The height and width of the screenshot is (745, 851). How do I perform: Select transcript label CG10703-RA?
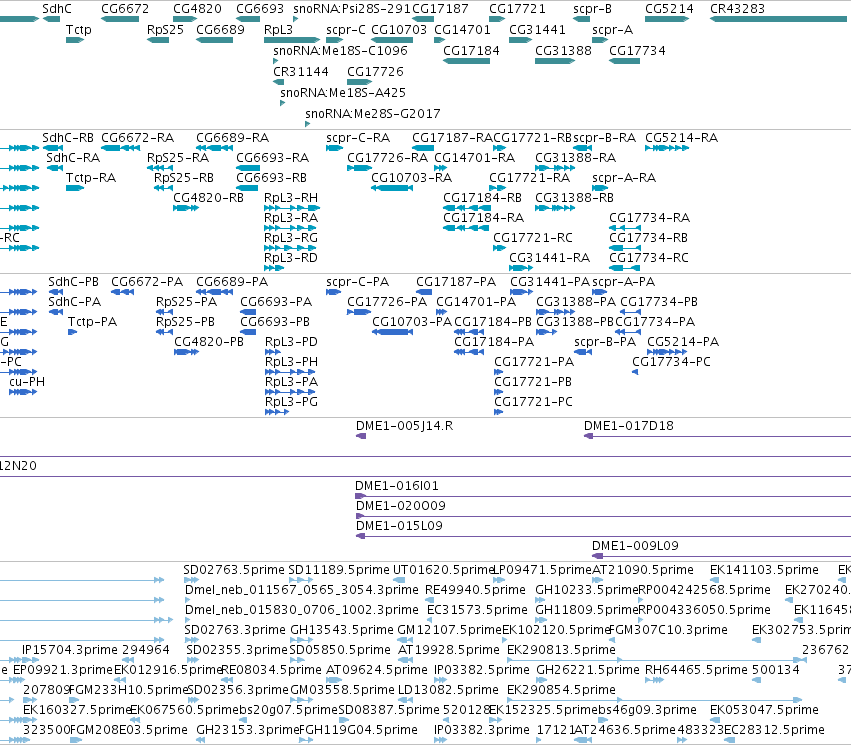411,178
